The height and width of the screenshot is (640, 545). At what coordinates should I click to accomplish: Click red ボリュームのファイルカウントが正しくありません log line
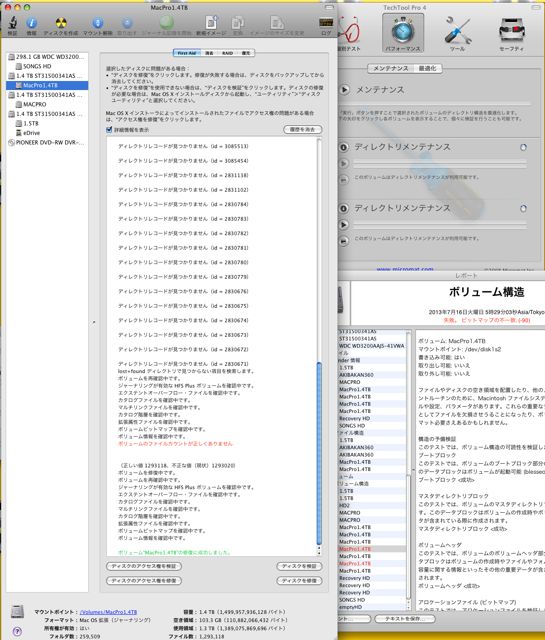[175, 444]
